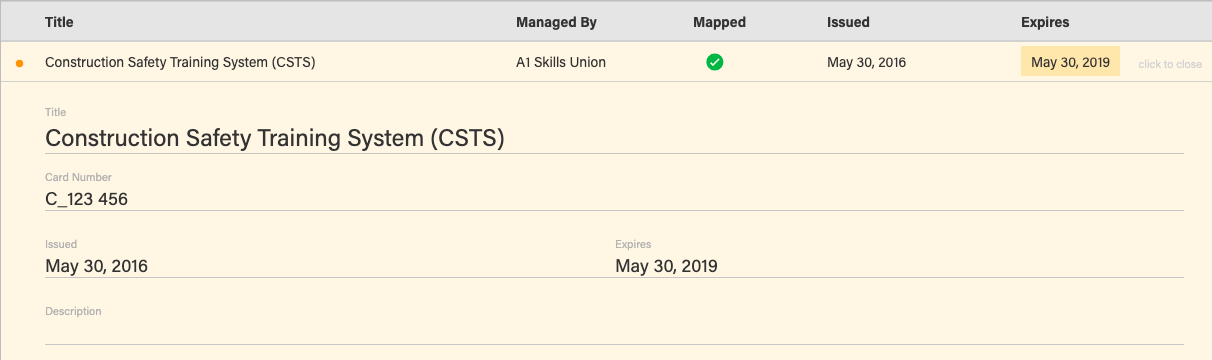The width and height of the screenshot is (1212, 360).
Task: Edit the Card Number field C_123 456
Action: (614, 199)
